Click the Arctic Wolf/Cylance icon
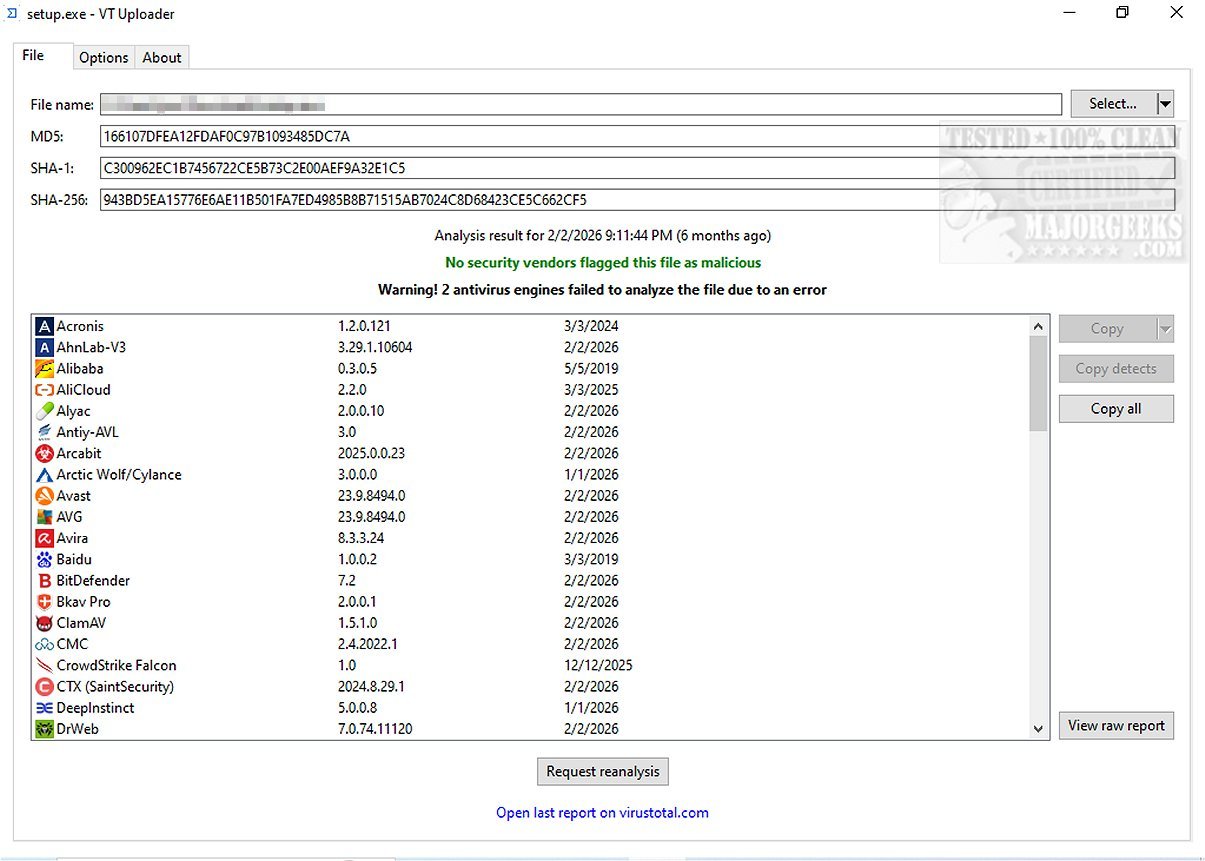The image size is (1205, 861). coord(44,475)
